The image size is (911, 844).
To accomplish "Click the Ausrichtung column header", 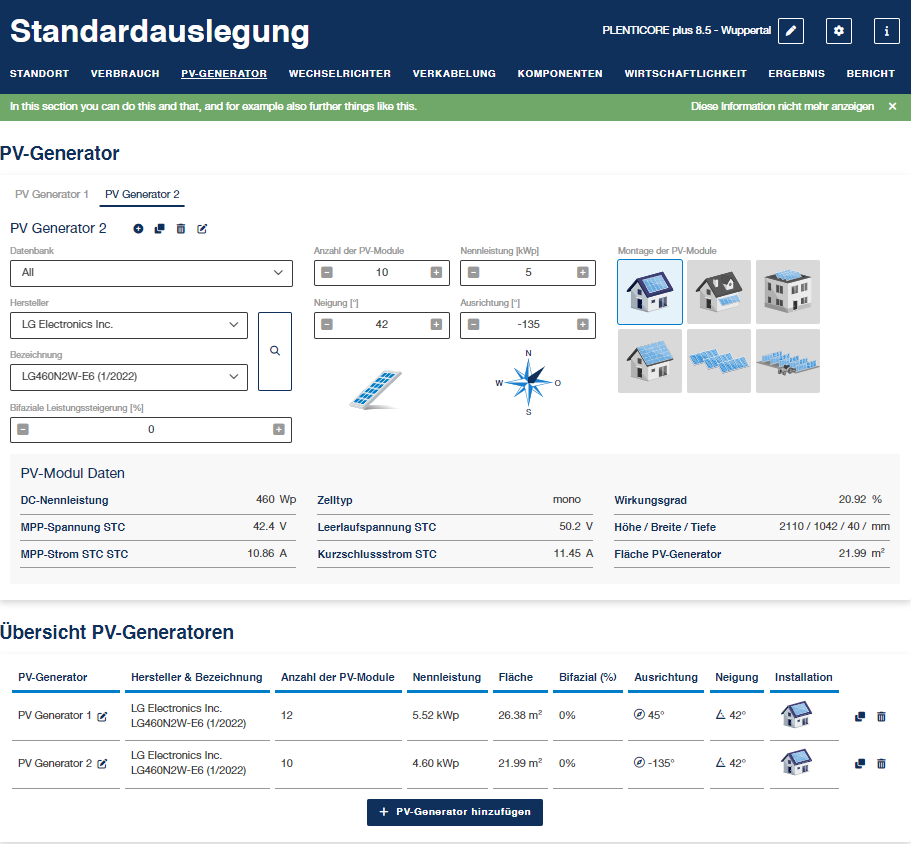I will [666, 677].
